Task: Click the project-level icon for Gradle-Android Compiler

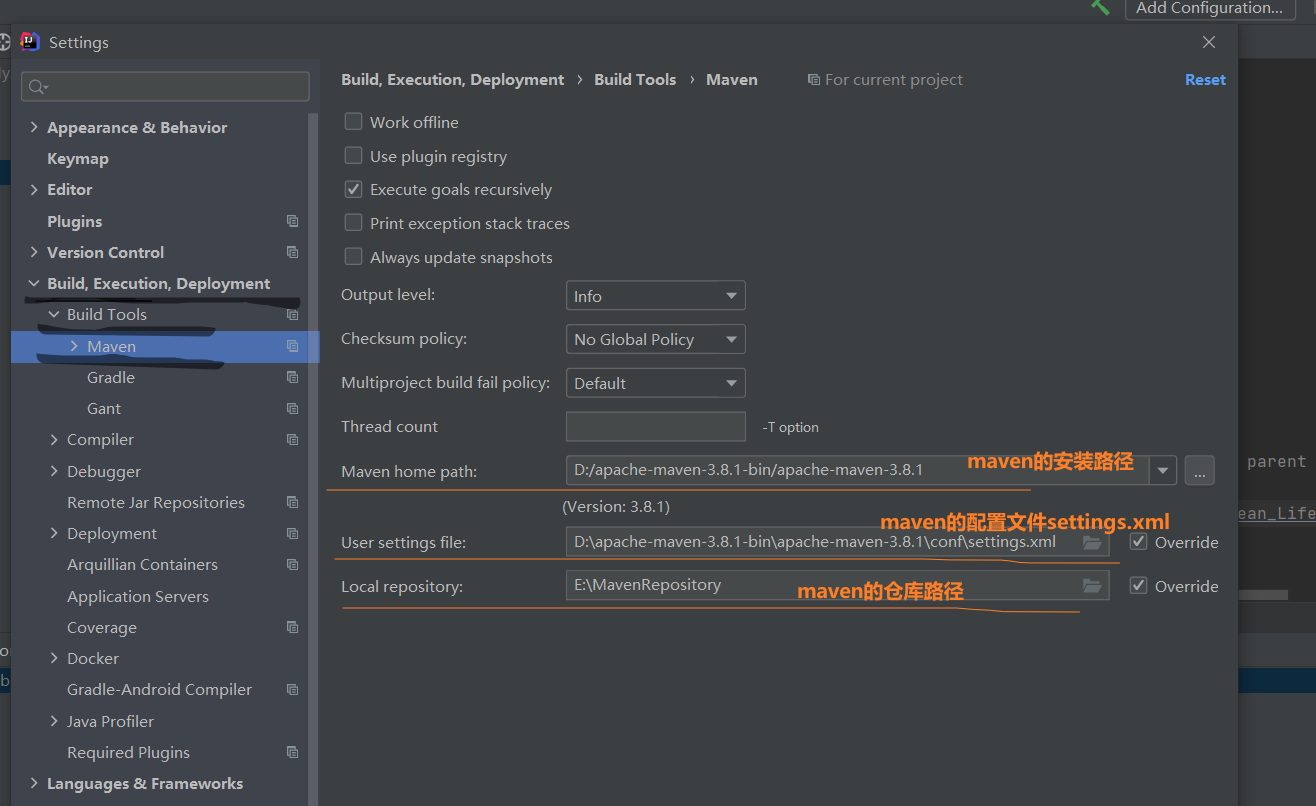Action: coord(292,689)
